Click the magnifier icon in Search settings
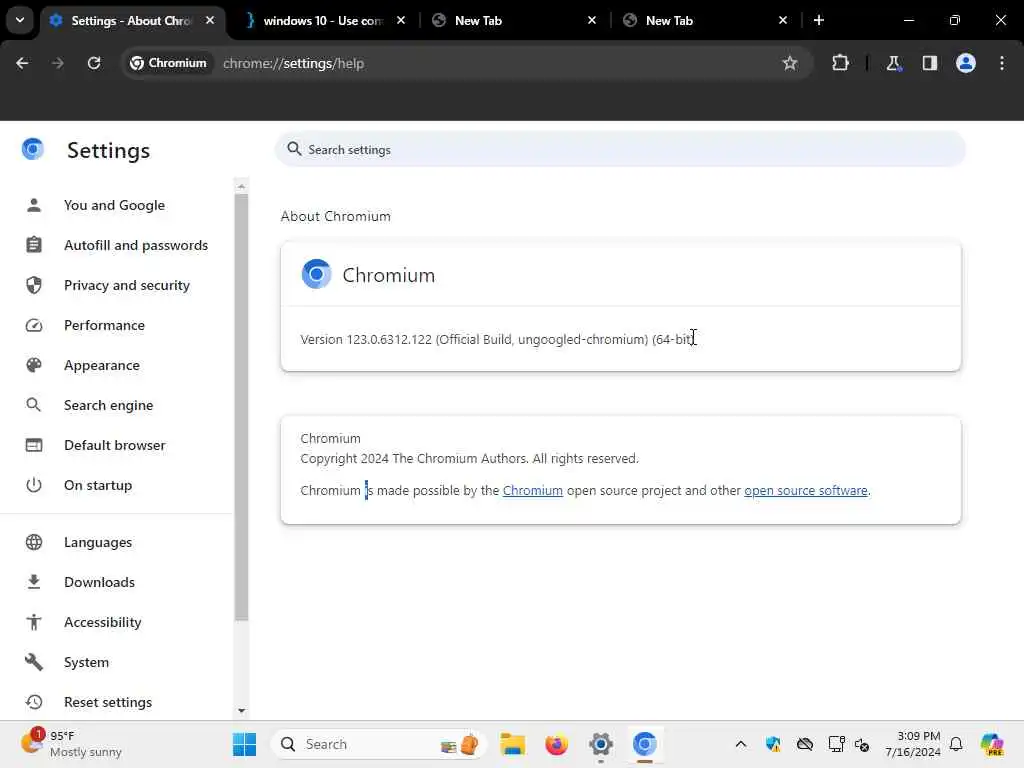1024x768 pixels. tap(295, 149)
